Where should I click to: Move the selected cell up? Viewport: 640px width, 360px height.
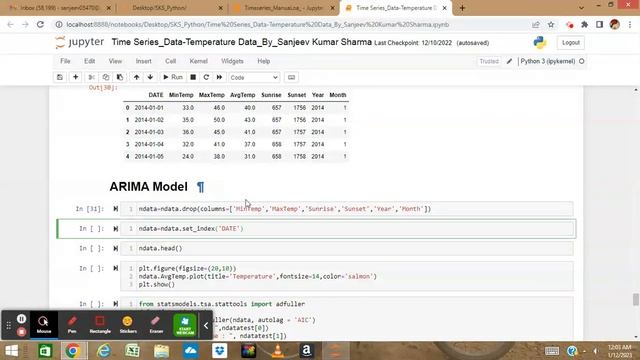tap(136, 77)
